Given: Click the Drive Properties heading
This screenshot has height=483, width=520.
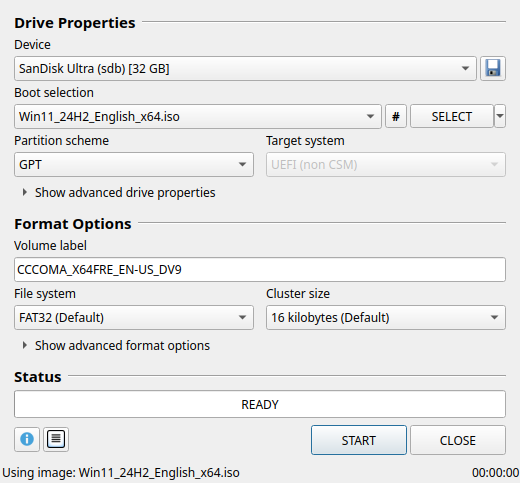Looking at the screenshot, I should pos(75,23).
